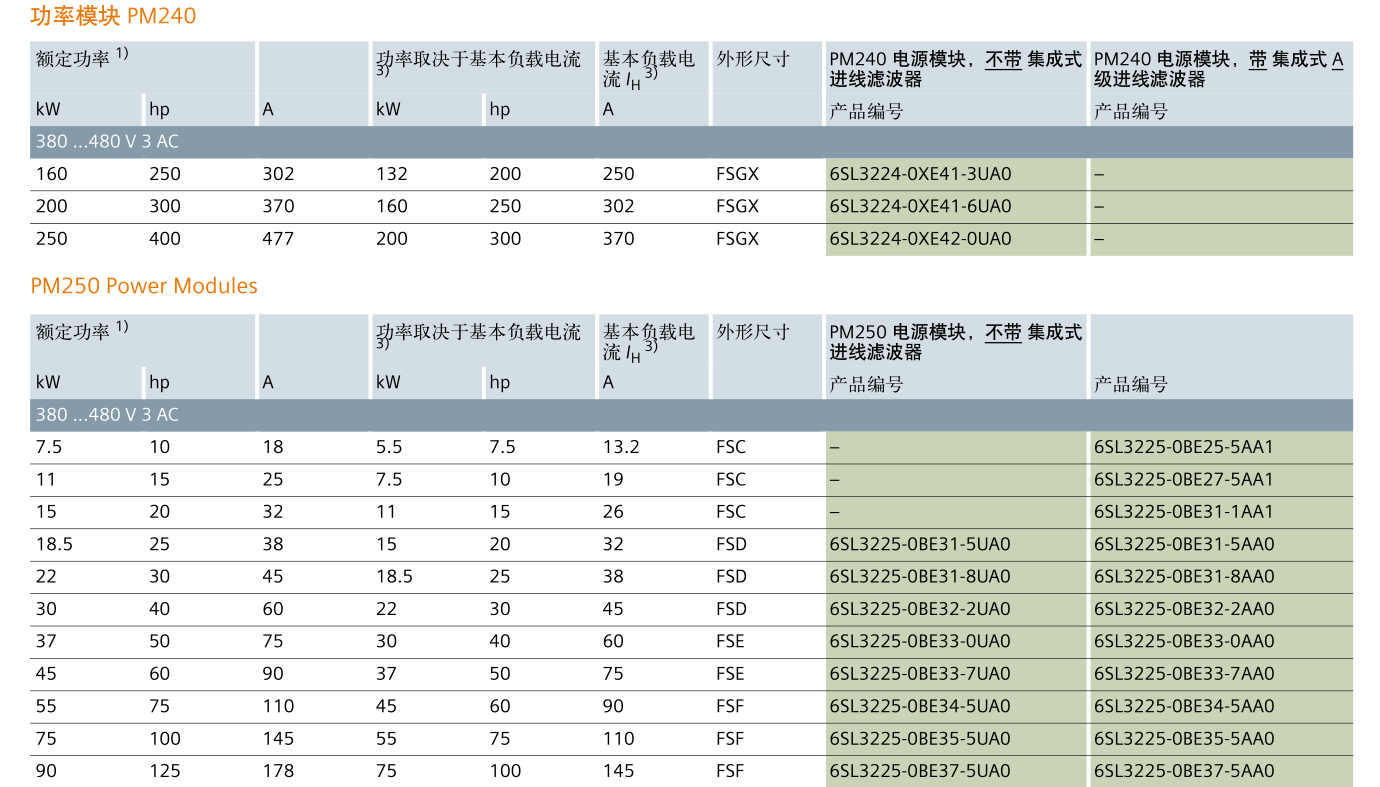Click FSF in the 6SL3225-0BE37-5UA0 row
Screen dimensions: 1380x787
tap(730, 771)
